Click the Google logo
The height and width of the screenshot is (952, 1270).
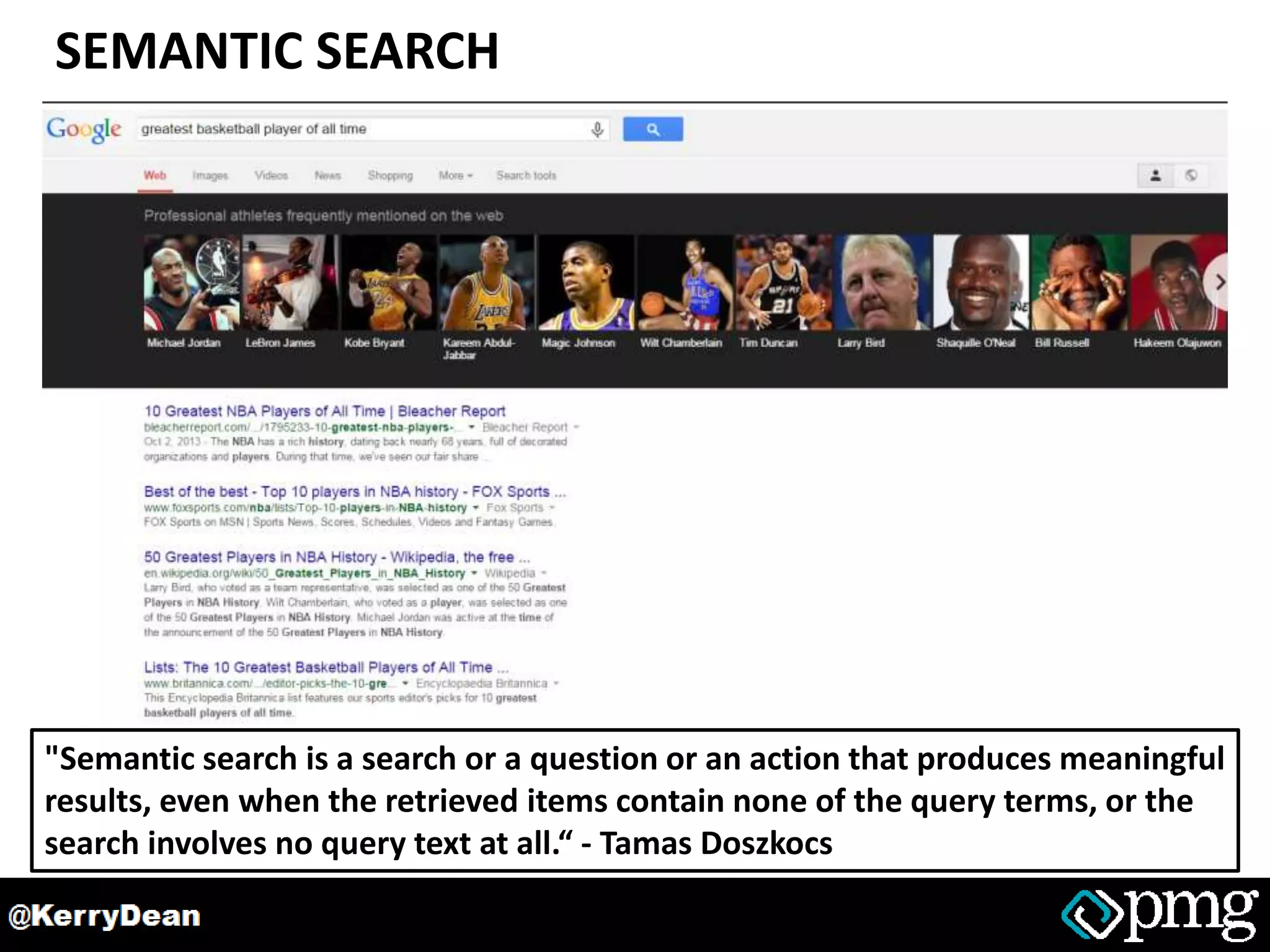coord(84,130)
